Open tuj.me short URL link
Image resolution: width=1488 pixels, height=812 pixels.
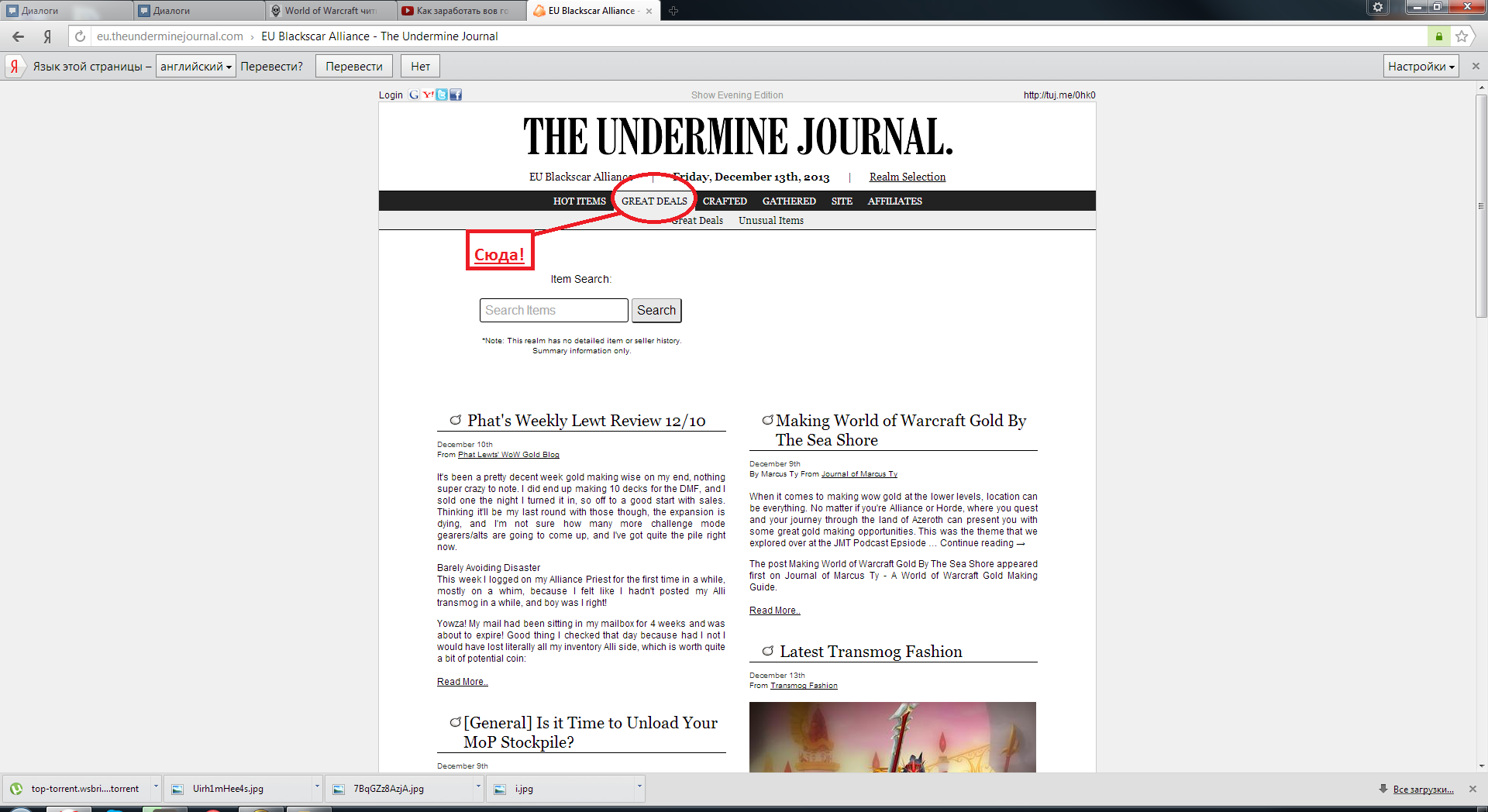coord(1059,95)
